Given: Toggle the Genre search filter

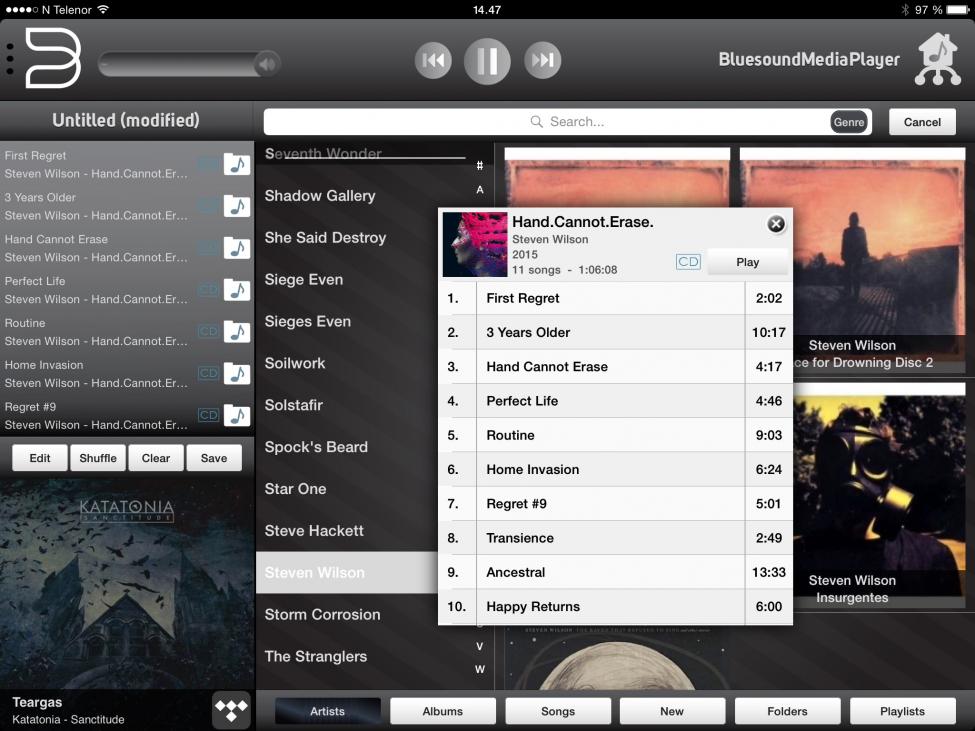Looking at the screenshot, I should tap(849, 122).
